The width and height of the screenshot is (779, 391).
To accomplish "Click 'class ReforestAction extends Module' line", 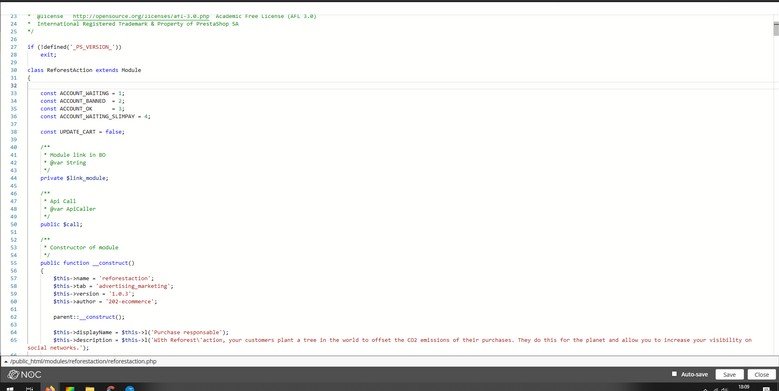I will pyautogui.click(x=84, y=70).
